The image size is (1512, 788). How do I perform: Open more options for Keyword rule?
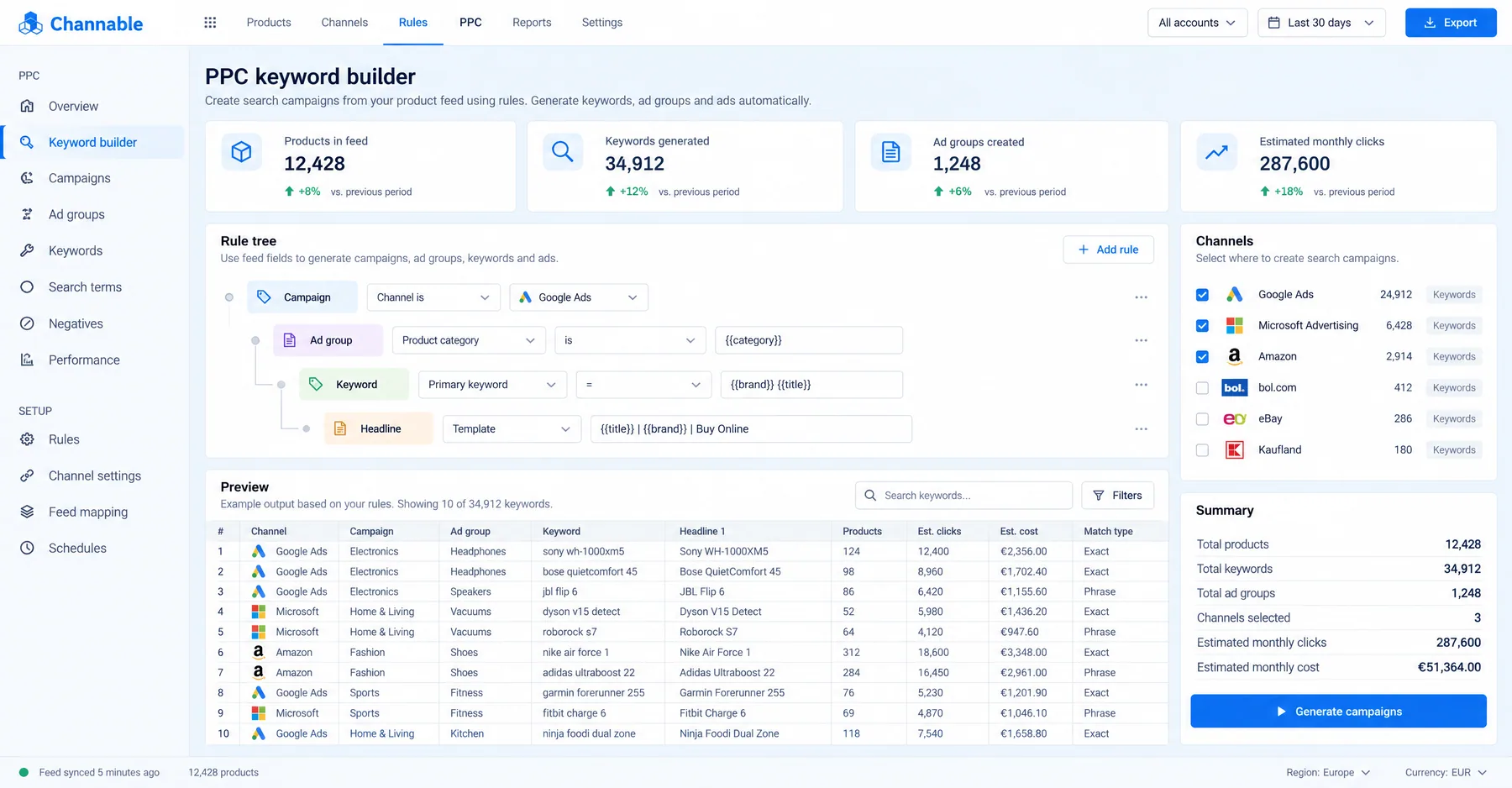[1141, 385]
